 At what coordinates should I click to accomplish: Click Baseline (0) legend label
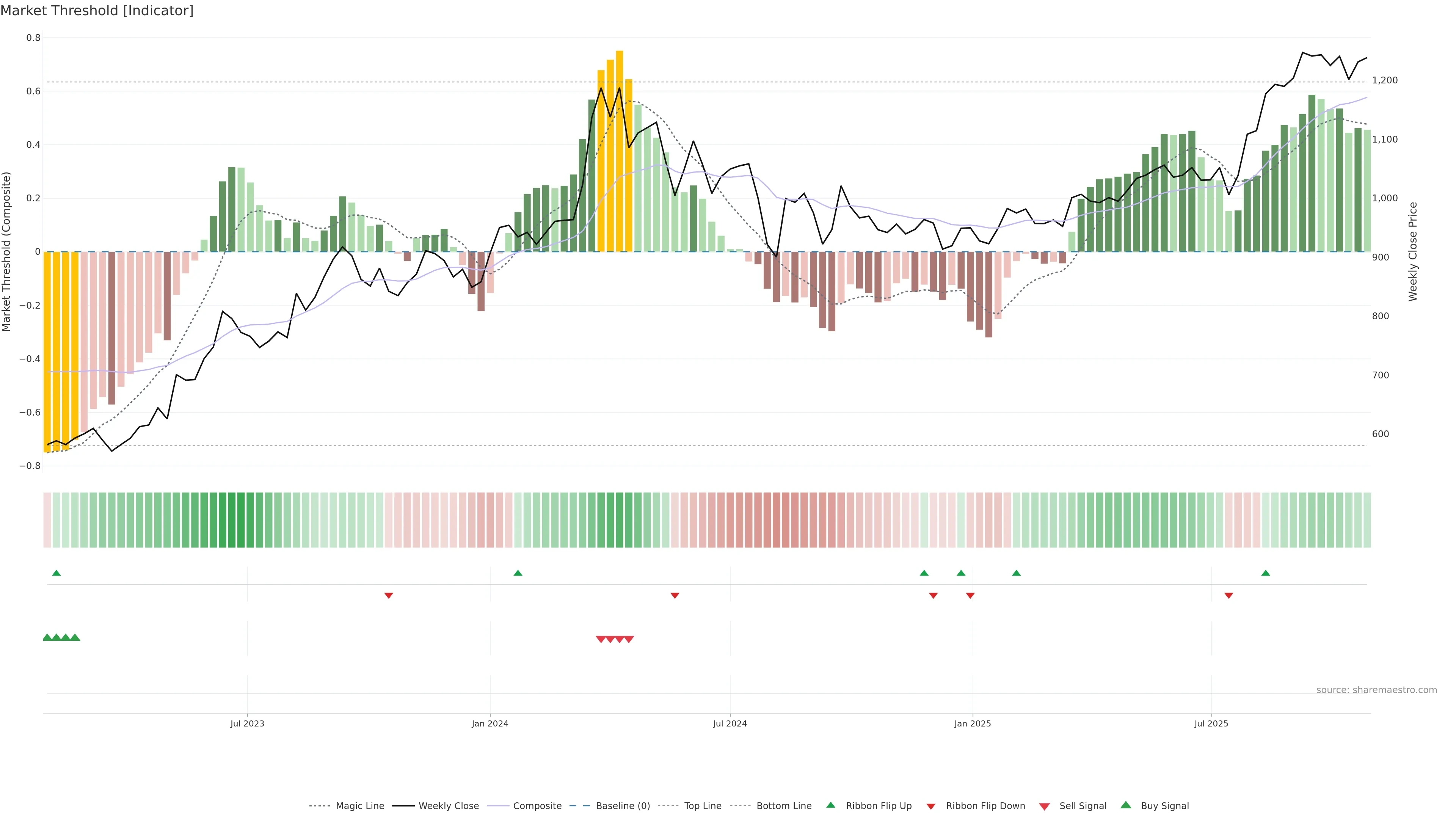pyautogui.click(x=623, y=806)
